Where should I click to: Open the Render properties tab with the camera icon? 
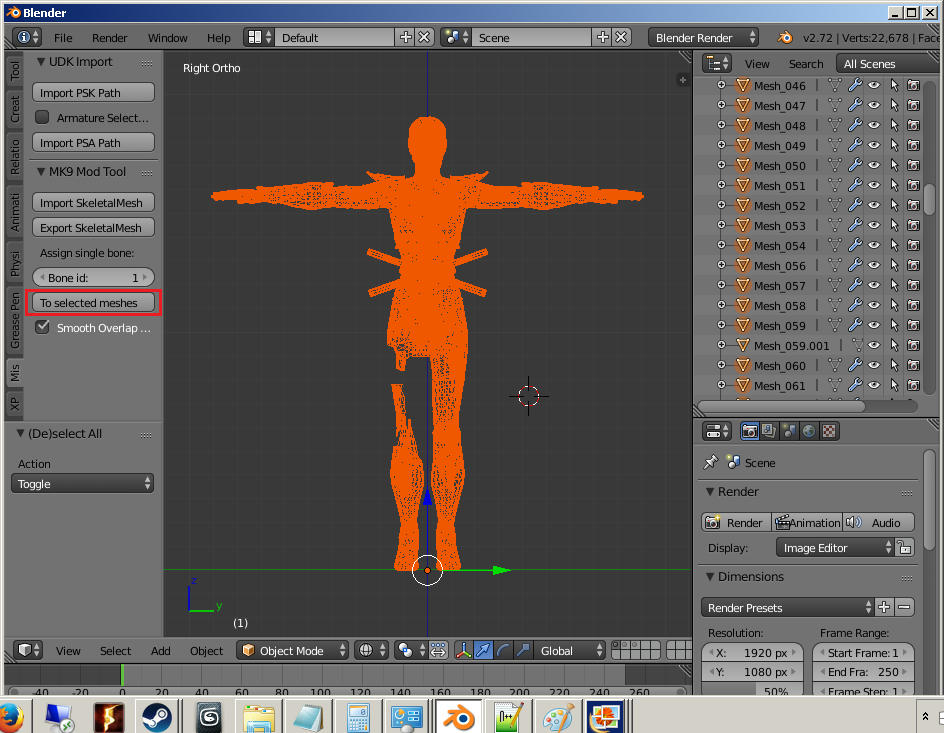tap(750, 431)
